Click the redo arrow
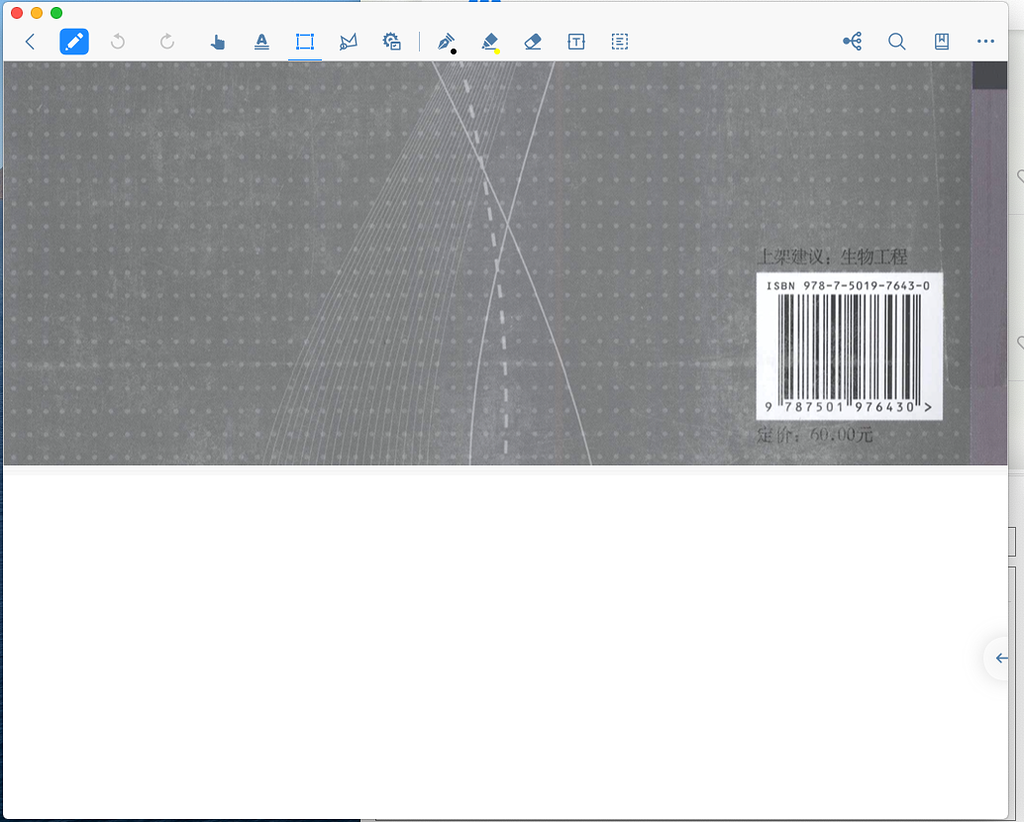The image size is (1024, 822). pos(167,42)
